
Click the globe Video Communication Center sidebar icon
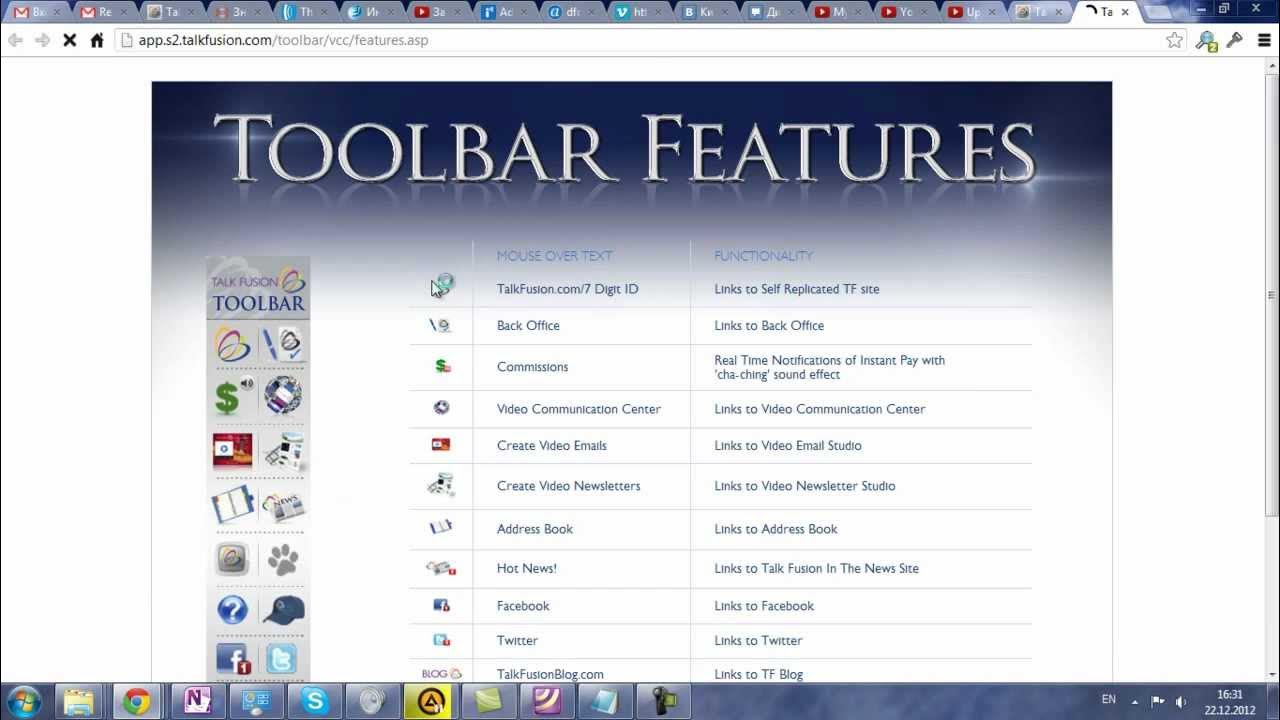[283, 396]
